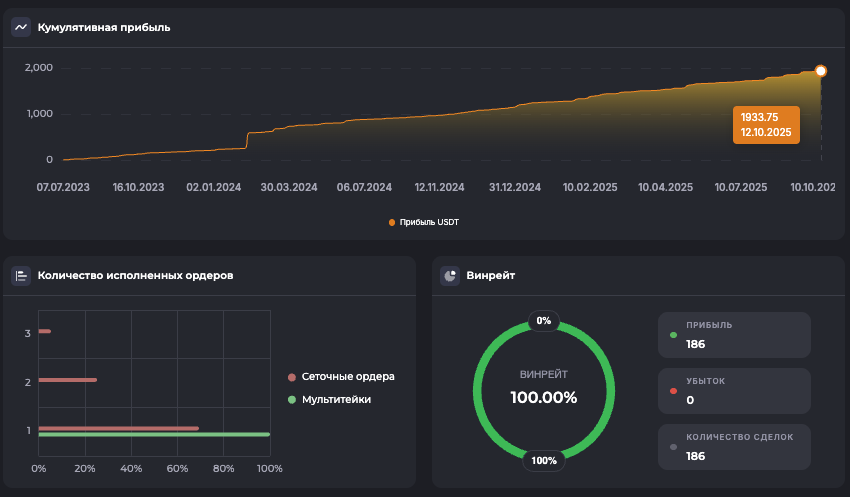Screen dimensions: 850x497
Task: Click the 100% label on winrate donut
Action: point(544,461)
